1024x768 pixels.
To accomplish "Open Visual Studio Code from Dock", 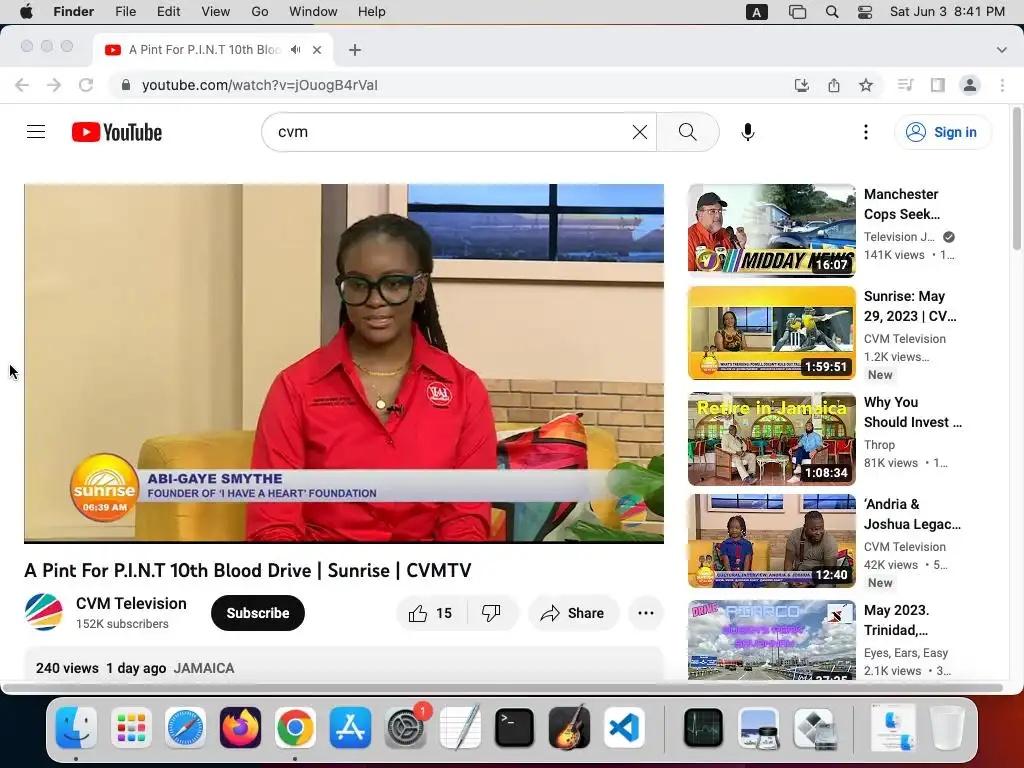I will 624,728.
